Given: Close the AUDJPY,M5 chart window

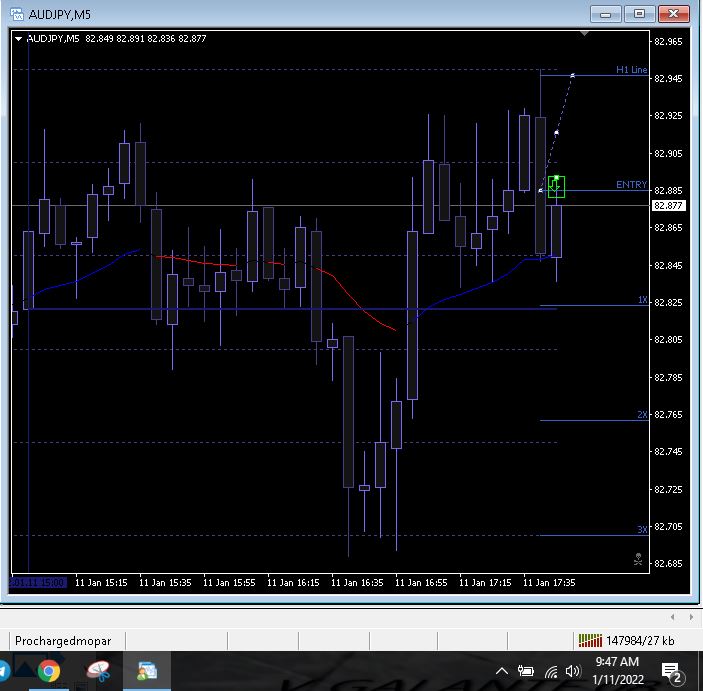Looking at the screenshot, I should point(673,14).
